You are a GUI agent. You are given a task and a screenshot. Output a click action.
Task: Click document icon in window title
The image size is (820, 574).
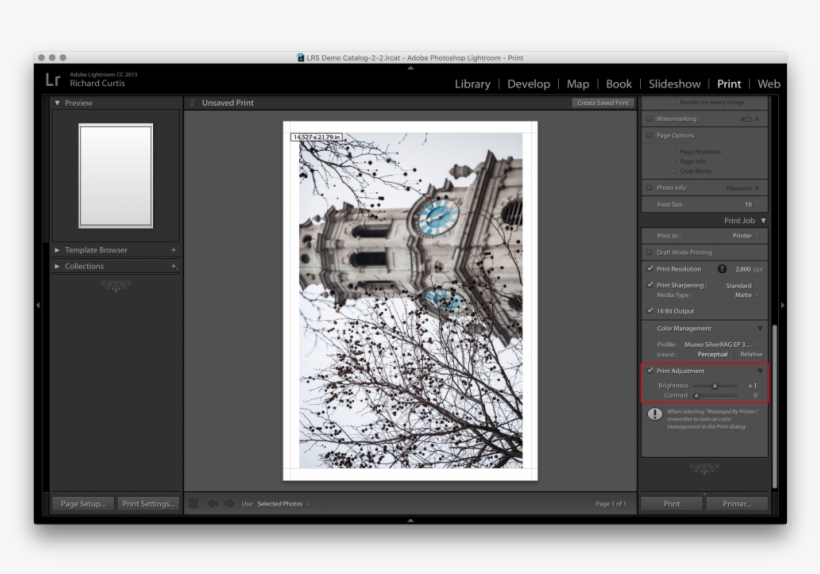(301, 58)
